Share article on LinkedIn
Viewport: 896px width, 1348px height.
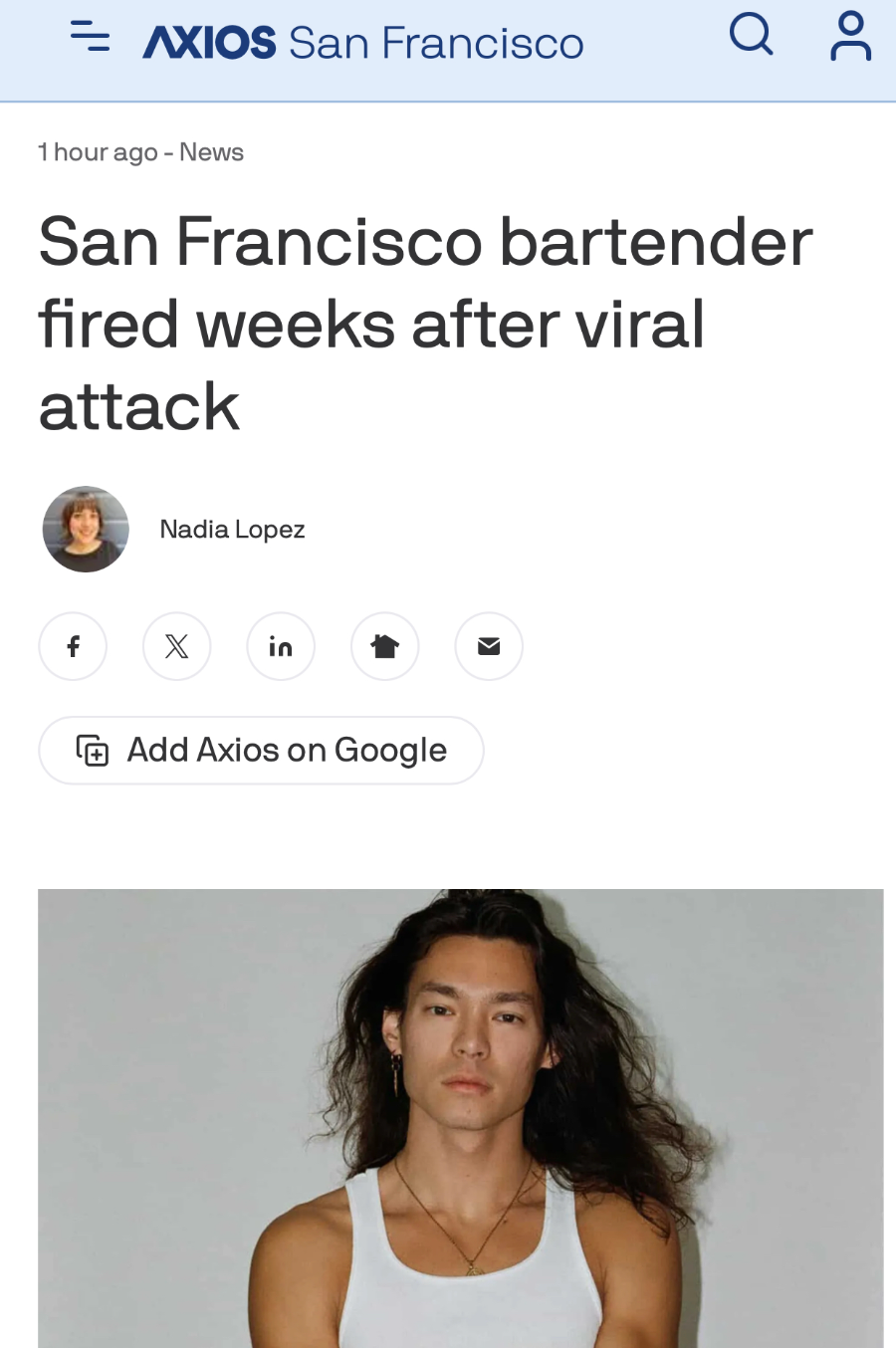click(x=281, y=646)
